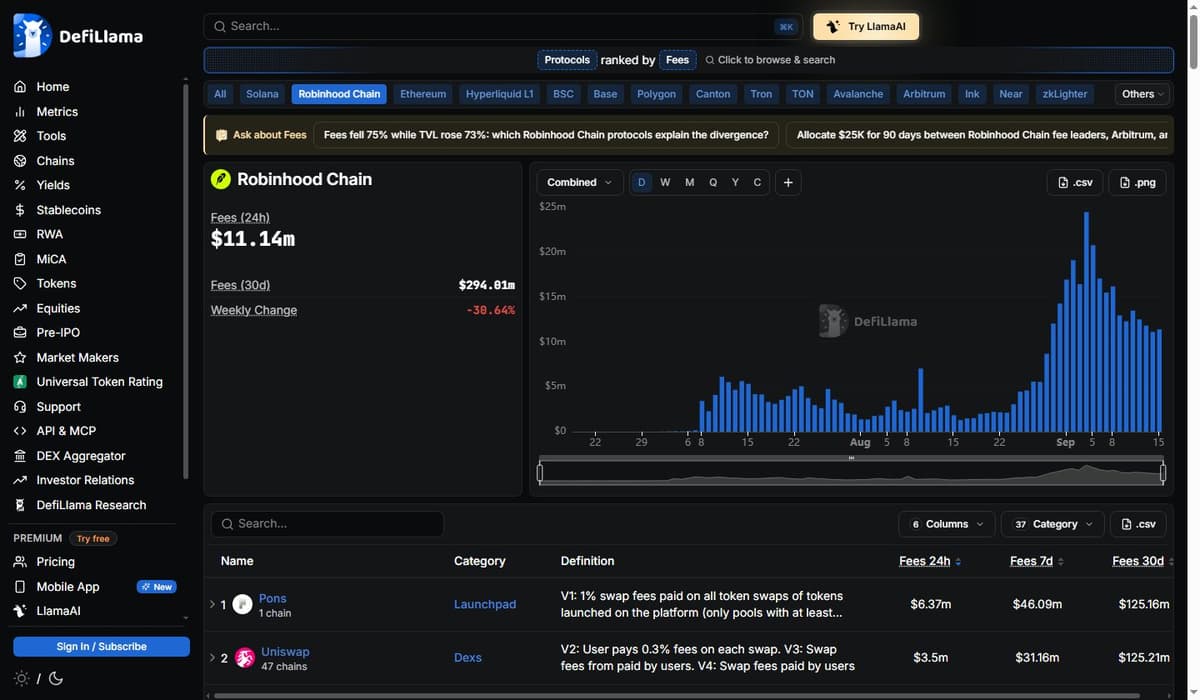The image size is (1200, 700).
Task: Select the W weekly chart interval
Action: (665, 182)
